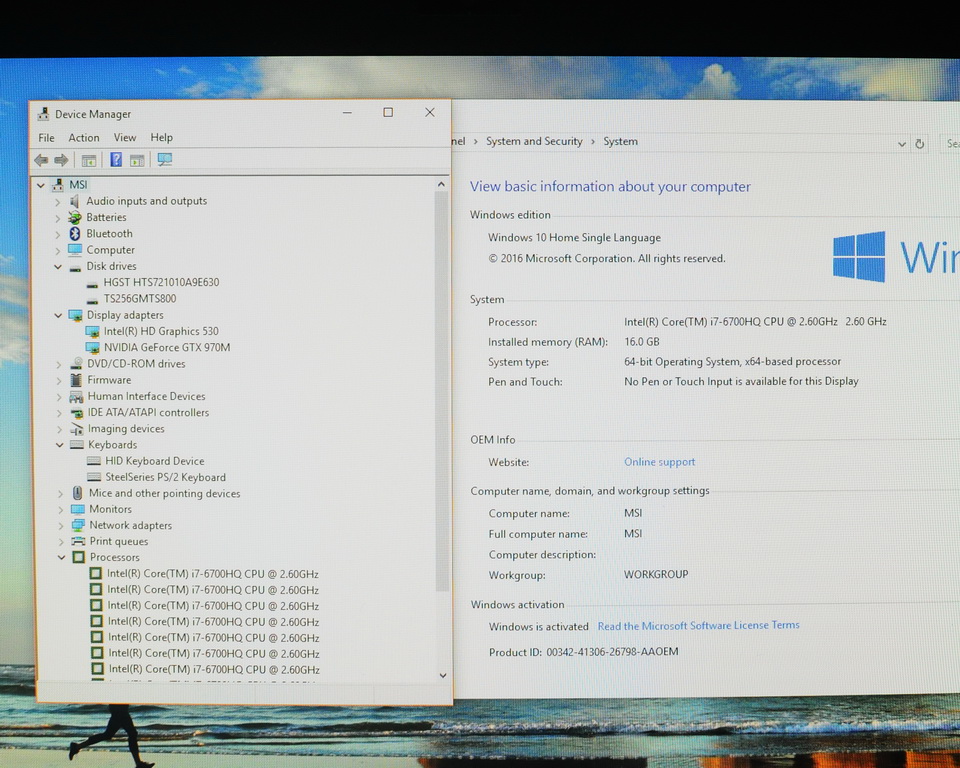Open the Action menu
Image resolution: width=960 pixels, height=768 pixels.
(x=84, y=138)
